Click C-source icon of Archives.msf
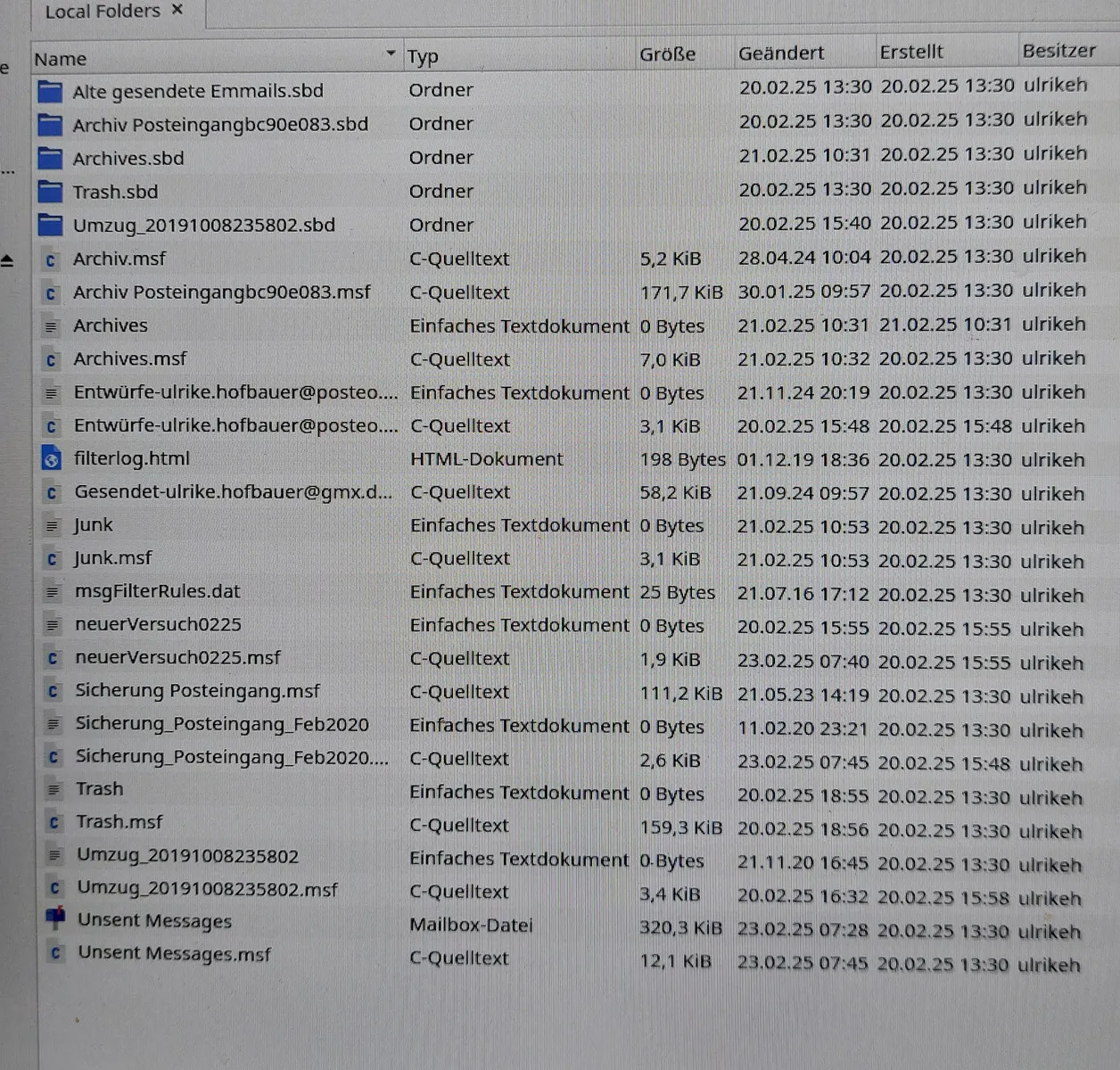The width and height of the screenshot is (1120, 1070). [x=51, y=359]
